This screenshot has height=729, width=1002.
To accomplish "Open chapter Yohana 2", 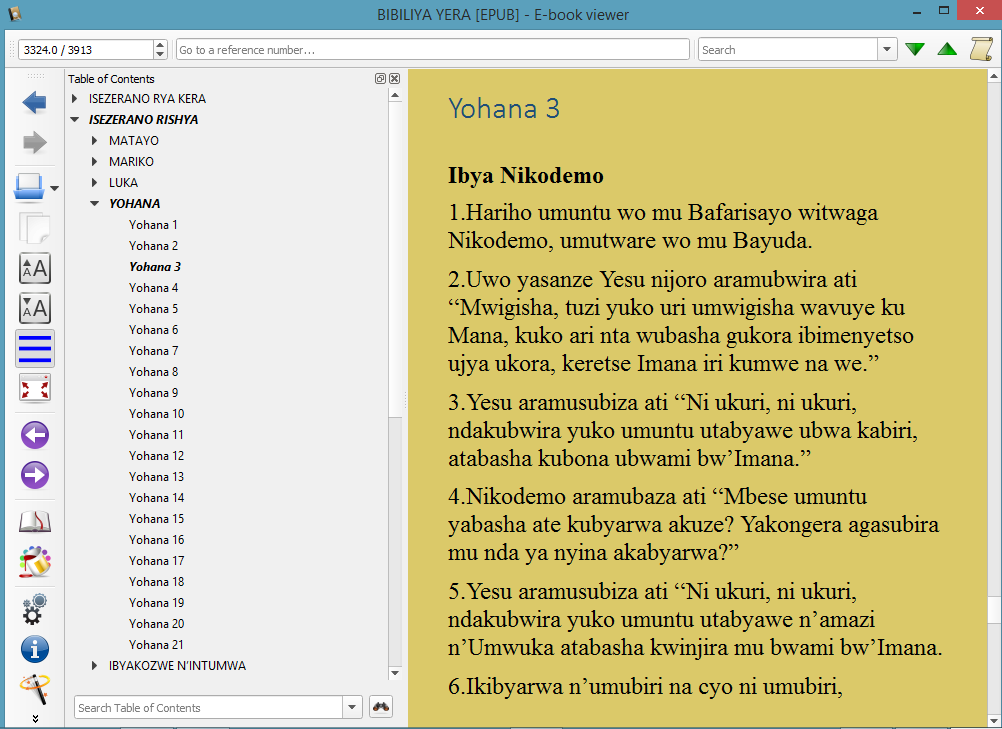I will [x=153, y=246].
